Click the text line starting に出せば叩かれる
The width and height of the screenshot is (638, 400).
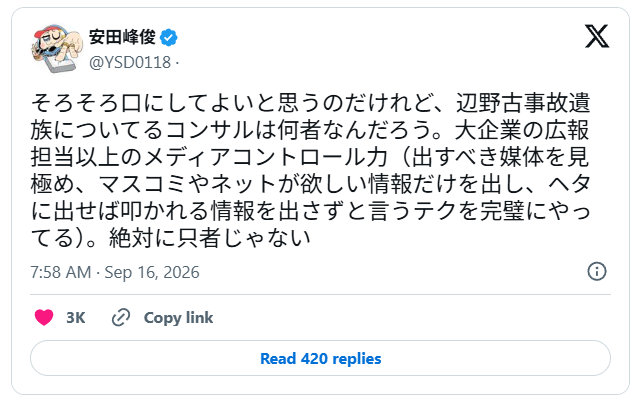[310, 211]
